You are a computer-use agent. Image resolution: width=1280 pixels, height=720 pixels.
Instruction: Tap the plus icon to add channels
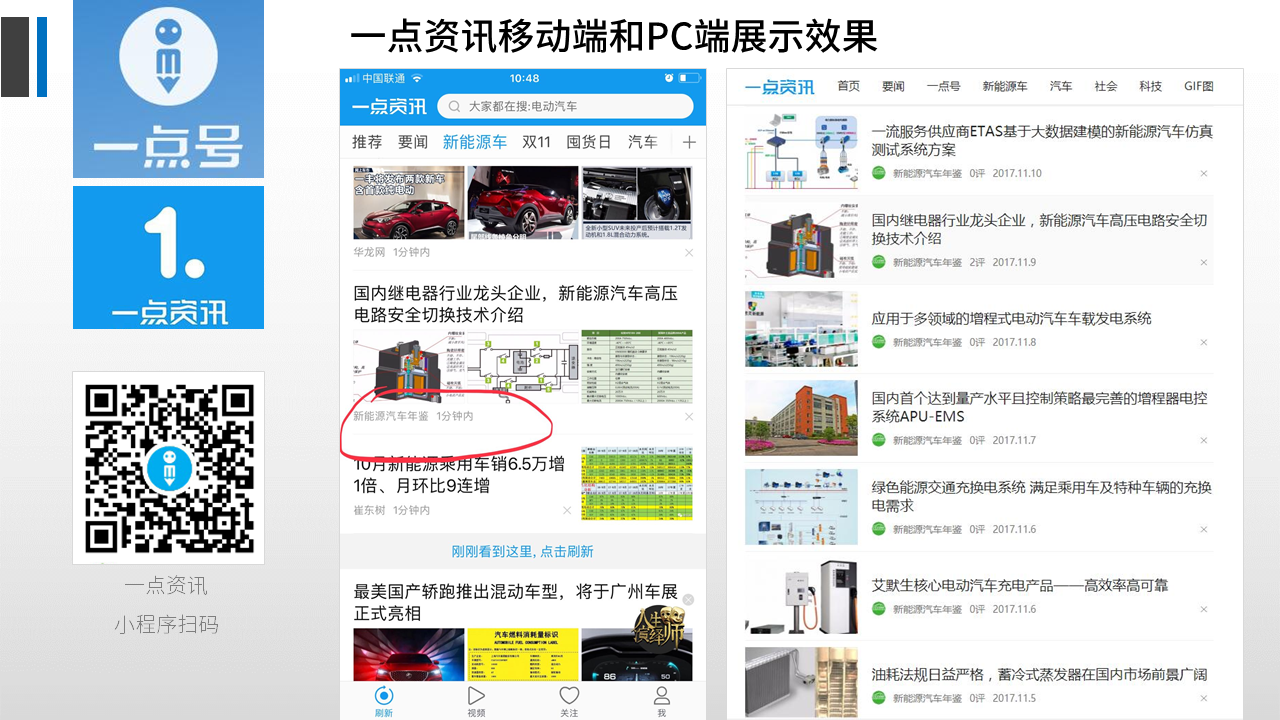[x=689, y=142]
